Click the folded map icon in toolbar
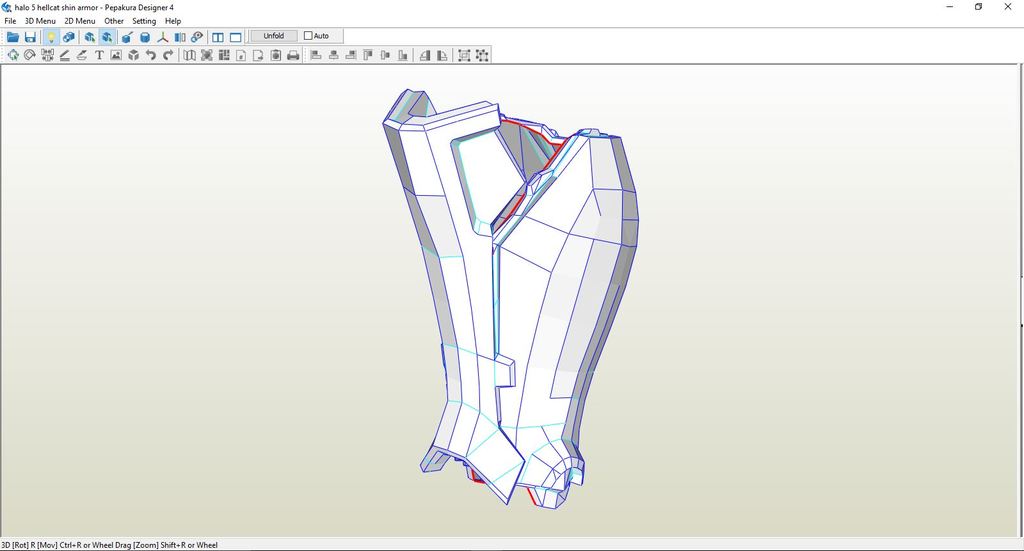This screenshot has width=1024, height=551. (x=189, y=55)
